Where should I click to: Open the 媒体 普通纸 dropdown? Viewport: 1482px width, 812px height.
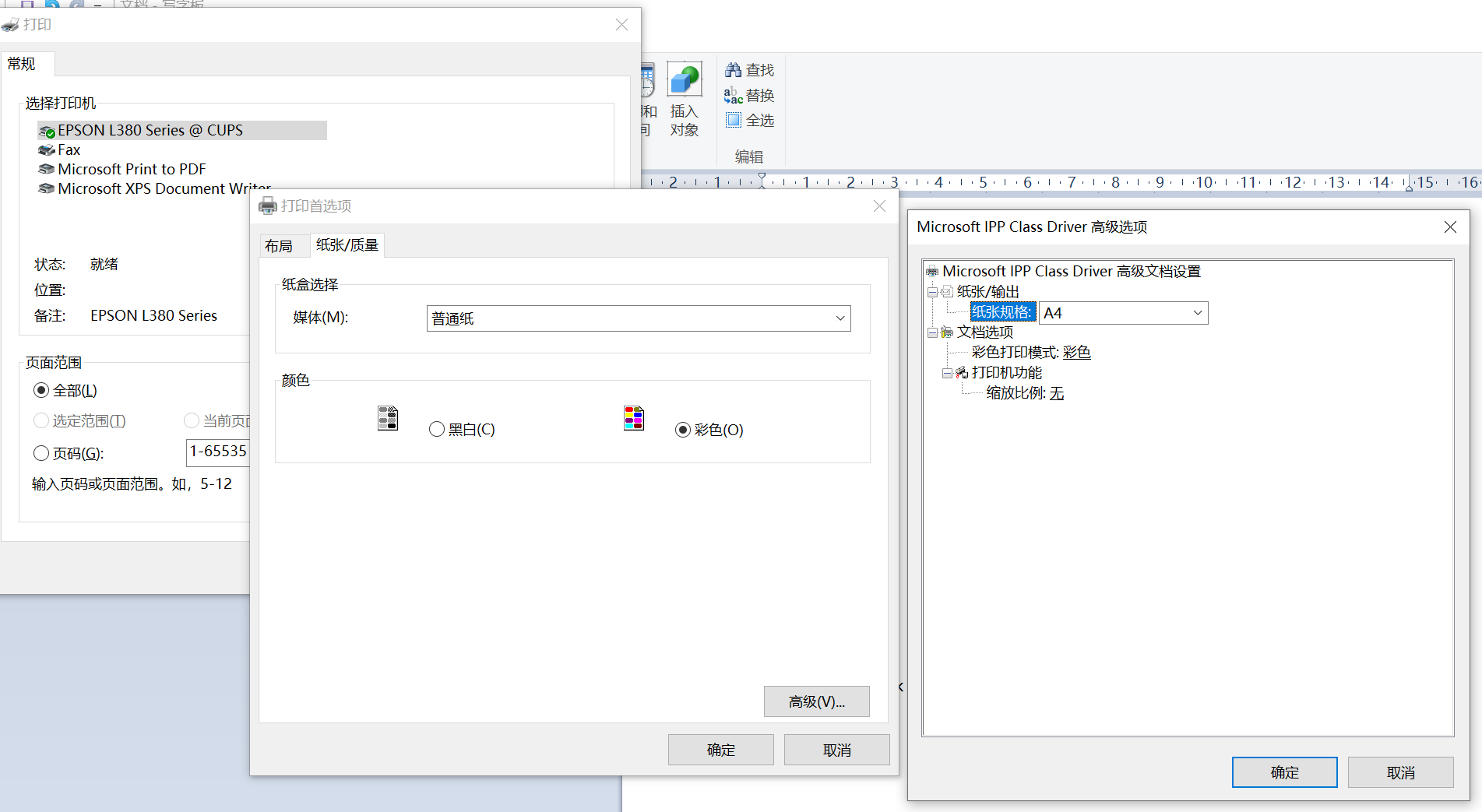coord(840,318)
